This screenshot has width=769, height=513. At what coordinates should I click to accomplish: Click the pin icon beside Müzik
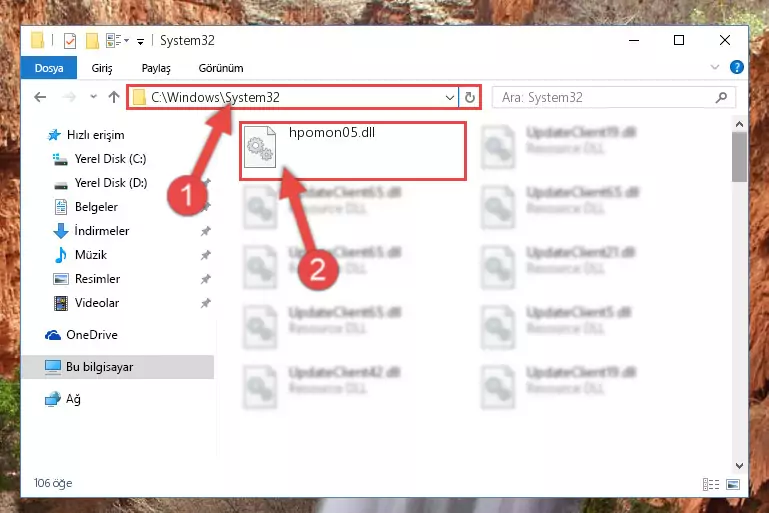coord(205,255)
